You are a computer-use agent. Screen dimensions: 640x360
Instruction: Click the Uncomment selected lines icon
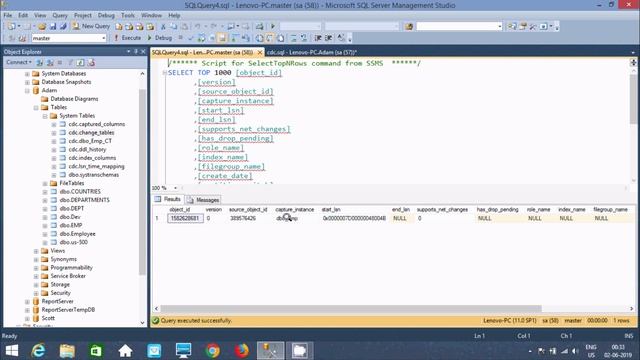click(304, 38)
